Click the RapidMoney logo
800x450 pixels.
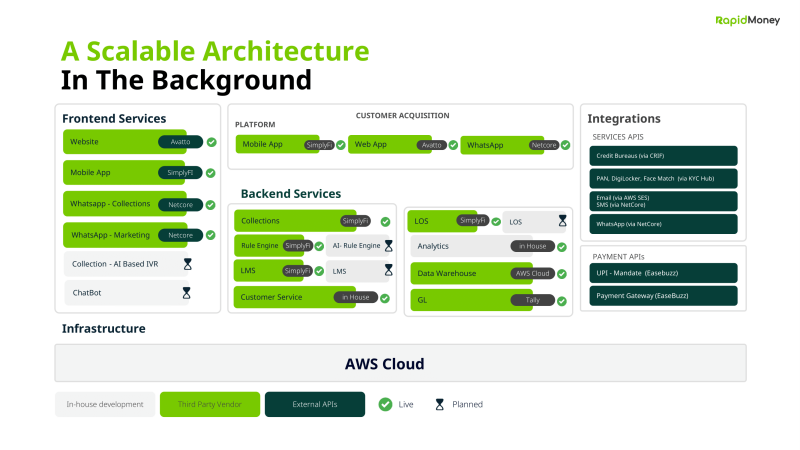coord(744,19)
